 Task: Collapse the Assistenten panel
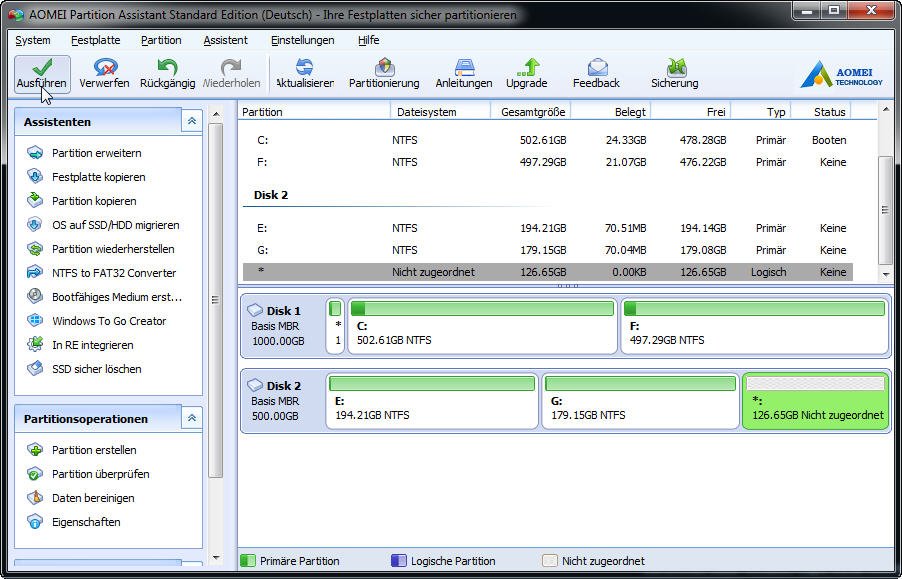tap(192, 121)
